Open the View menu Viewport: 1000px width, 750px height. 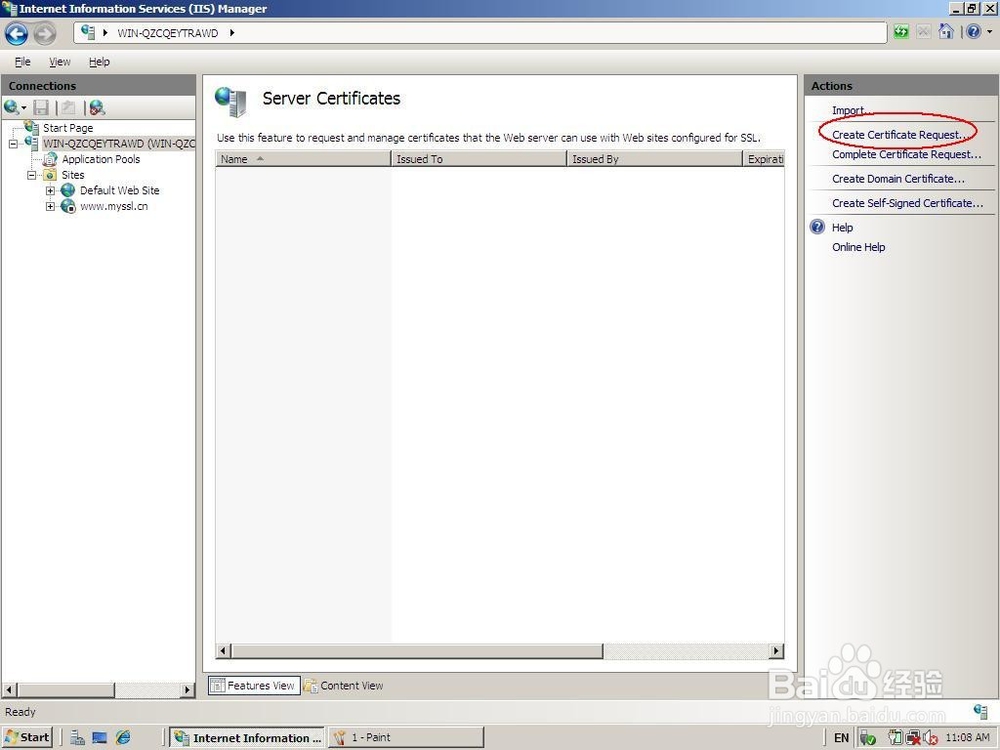click(59, 61)
